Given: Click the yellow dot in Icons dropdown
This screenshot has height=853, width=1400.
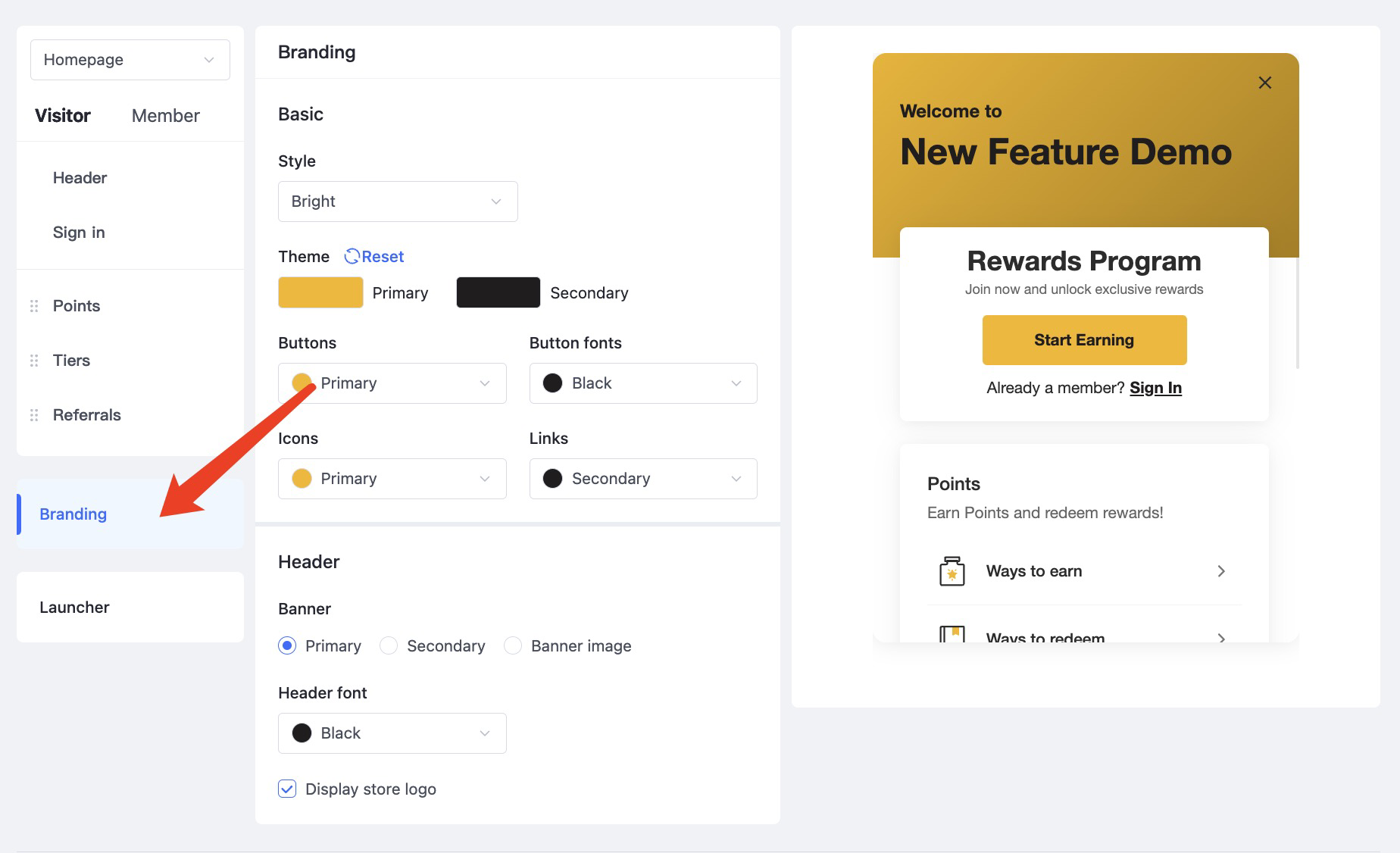Looking at the screenshot, I should point(302,479).
